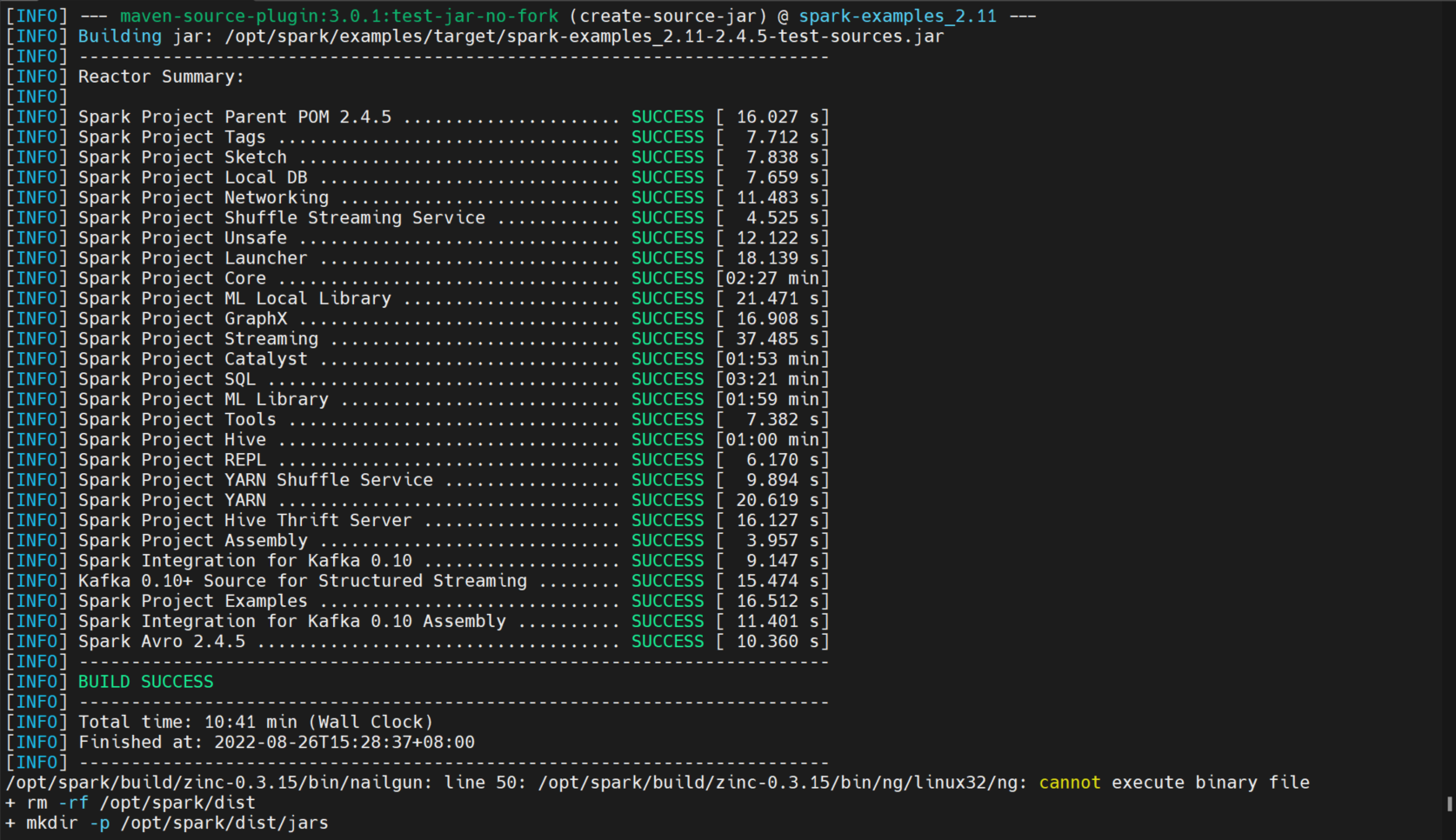Click the 'Building jar:' label
Viewport: 1456px width, 840px height.
146,37
